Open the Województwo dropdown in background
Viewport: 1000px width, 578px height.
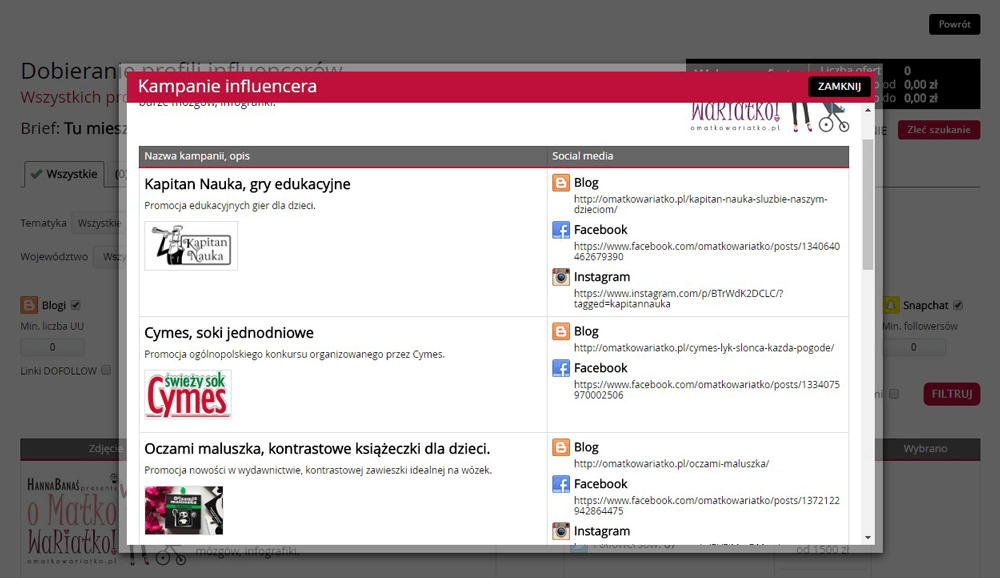coord(110,256)
